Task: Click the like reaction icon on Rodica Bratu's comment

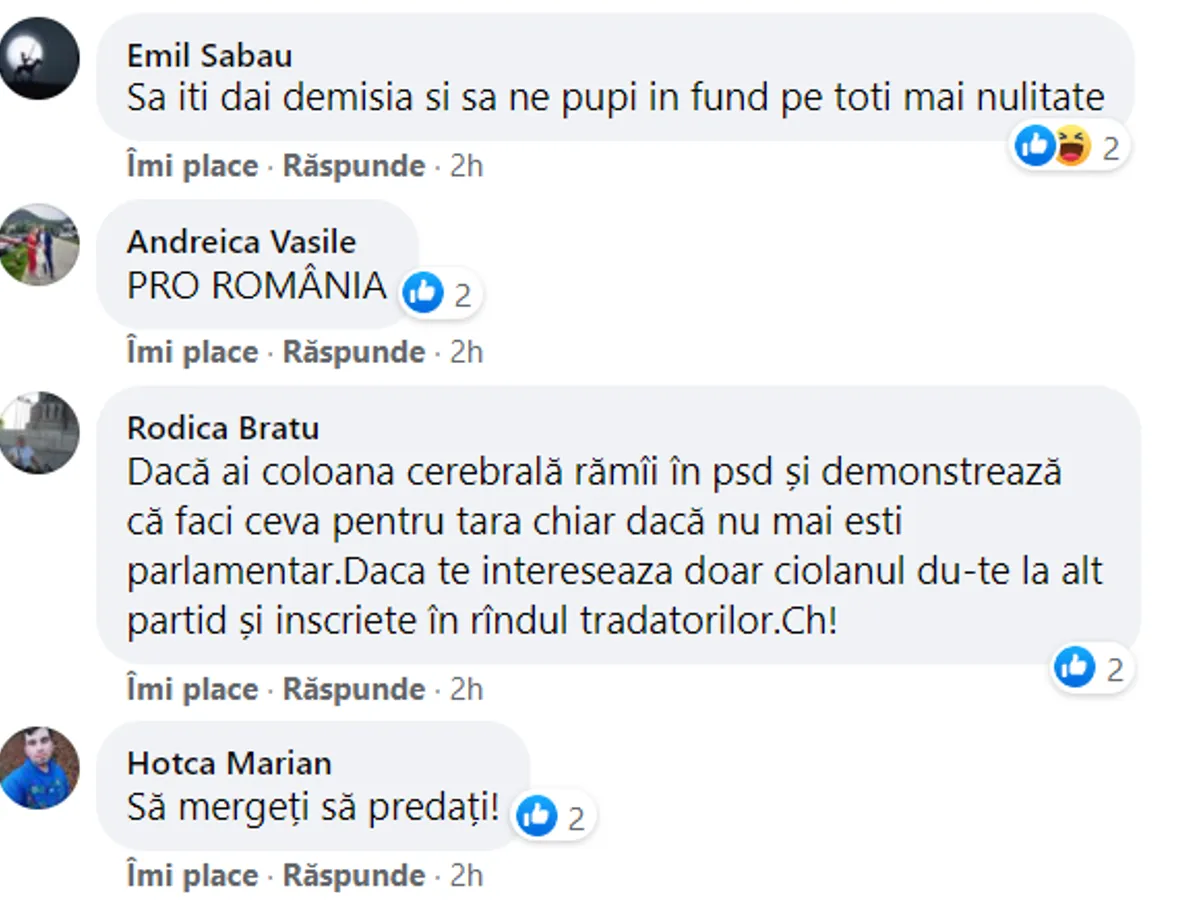Action: coord(1075,667)
